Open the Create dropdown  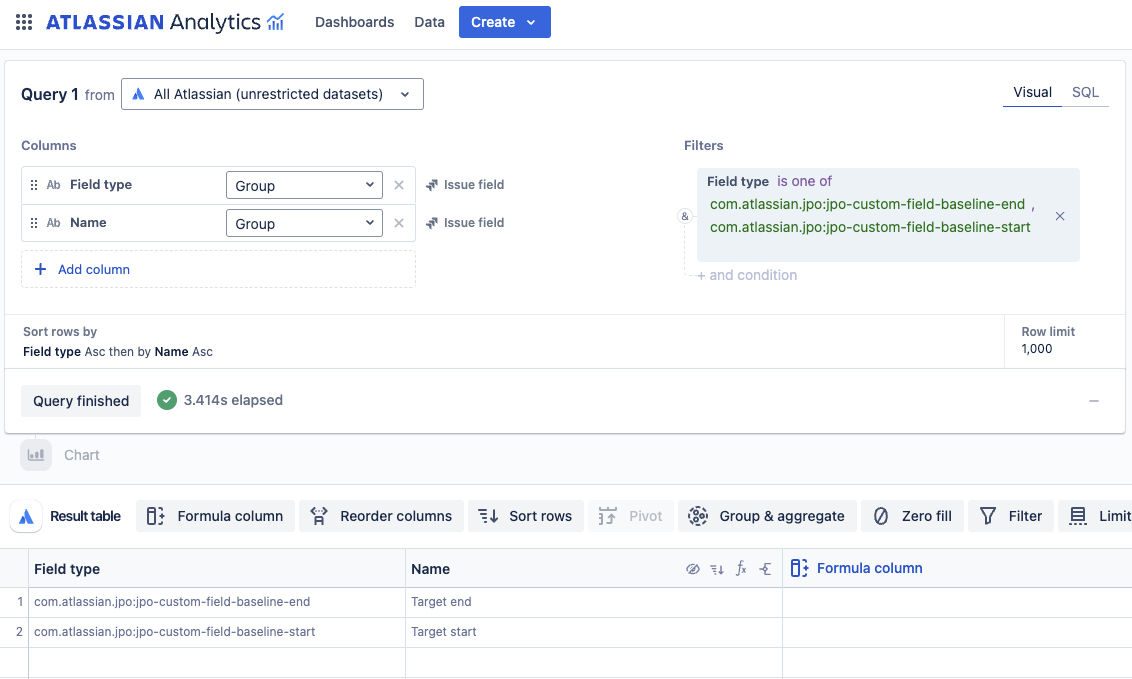coord(504,21)
